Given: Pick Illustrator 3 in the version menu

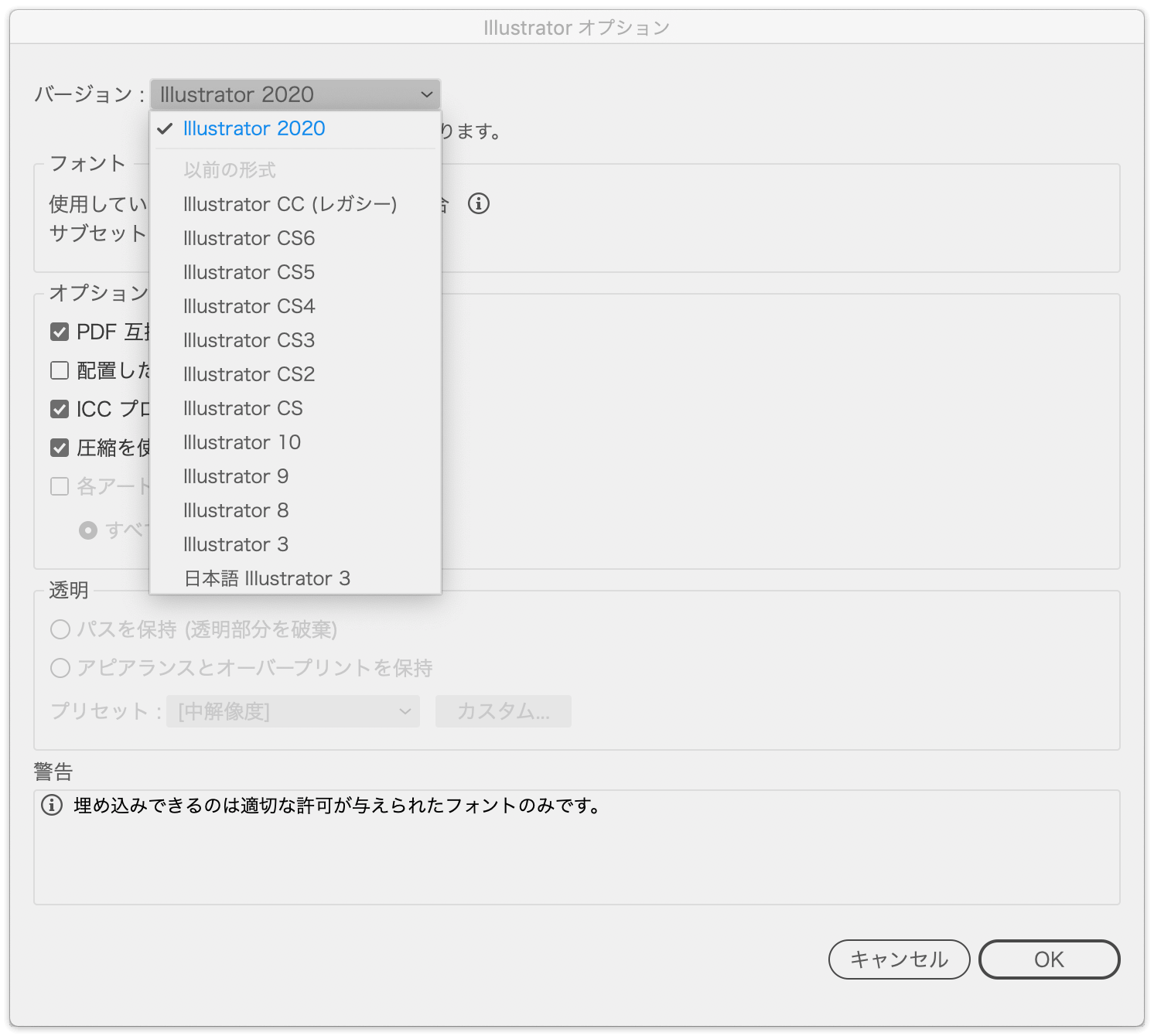Looking at the screenshot, I should [x=295, y=544].
